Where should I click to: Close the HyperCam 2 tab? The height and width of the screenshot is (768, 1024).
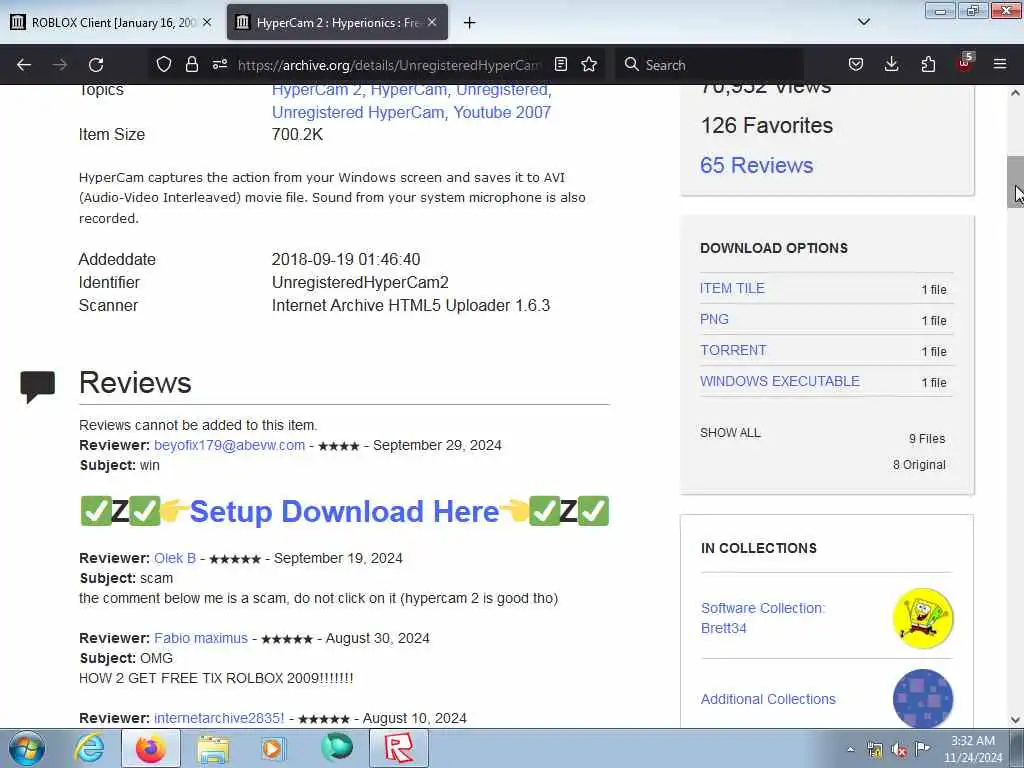pos(432,22)
